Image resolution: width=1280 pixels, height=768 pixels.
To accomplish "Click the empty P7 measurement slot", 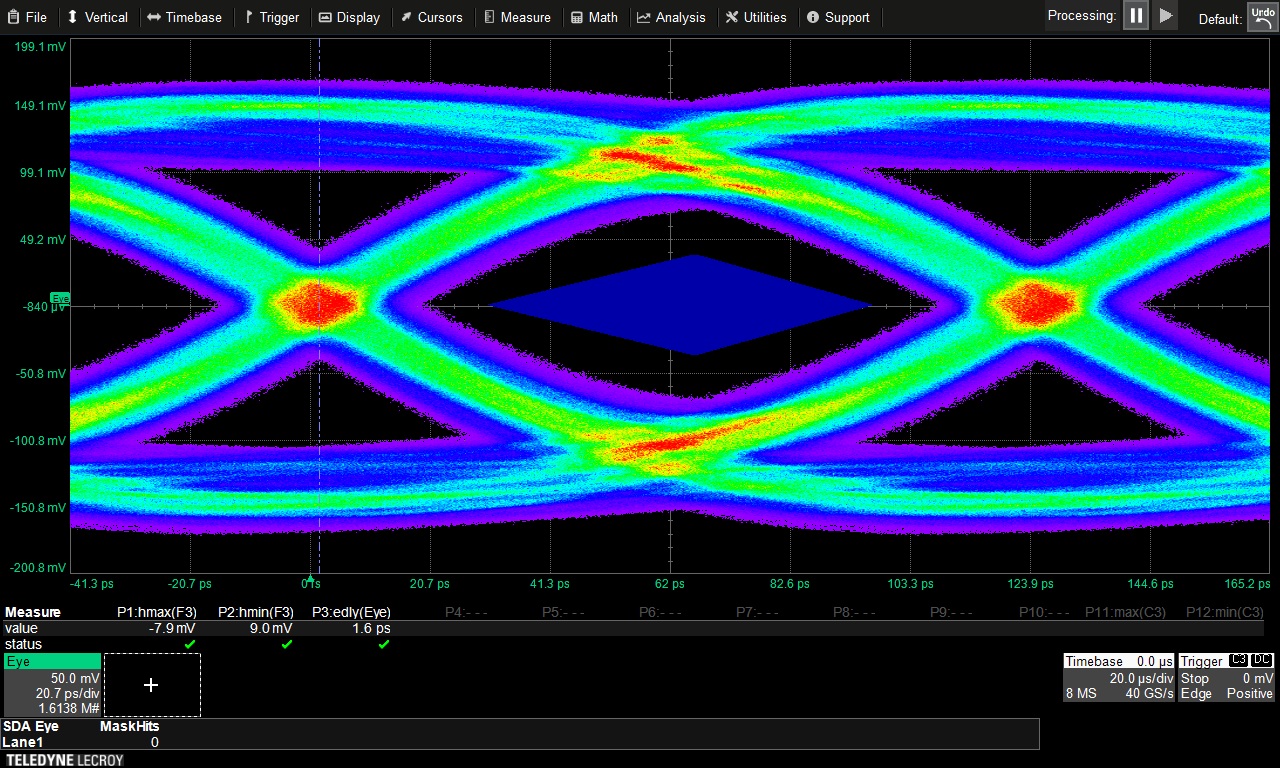I will [x=757, y=612].
